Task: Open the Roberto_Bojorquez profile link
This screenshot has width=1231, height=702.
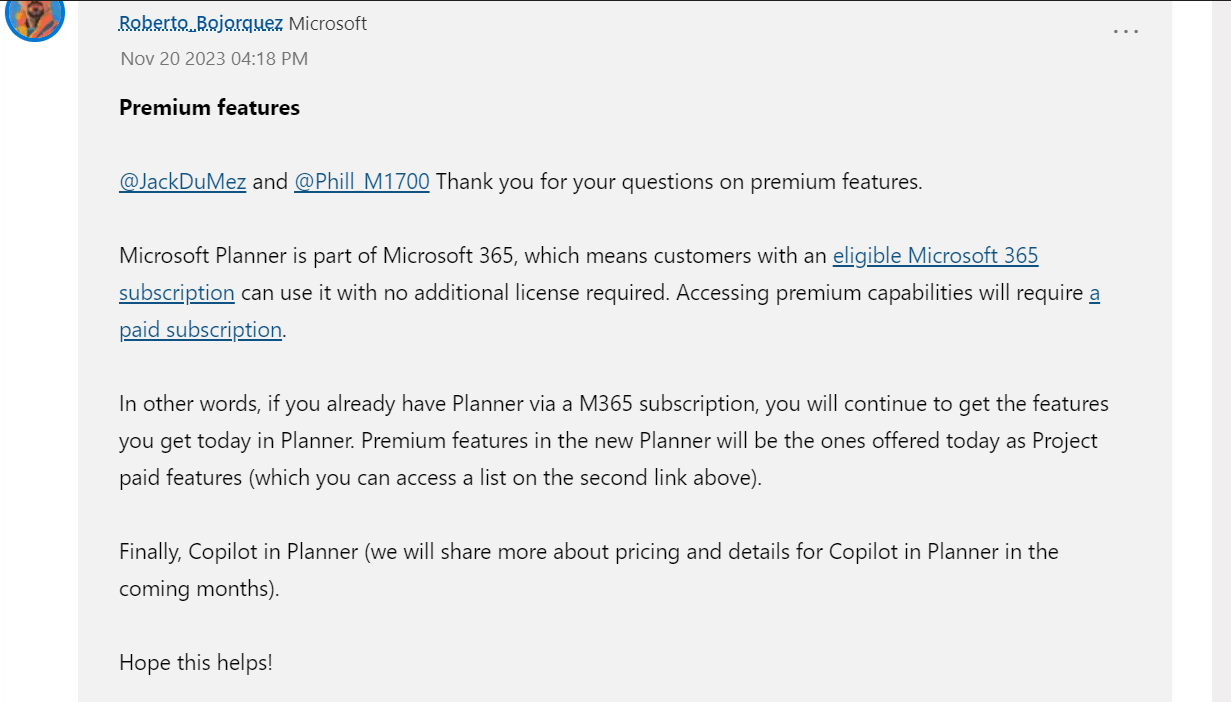Action: tap(201, 23)
